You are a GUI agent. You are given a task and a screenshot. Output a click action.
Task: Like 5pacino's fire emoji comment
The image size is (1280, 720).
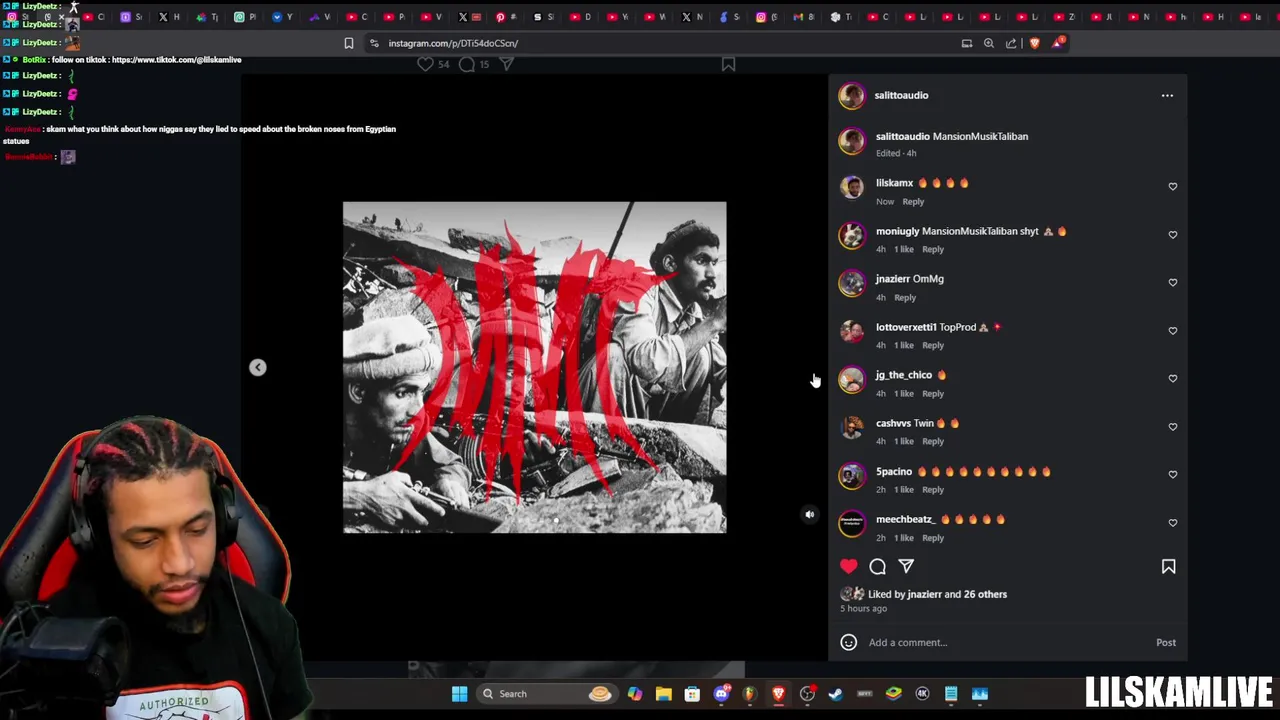point(1173,474)
